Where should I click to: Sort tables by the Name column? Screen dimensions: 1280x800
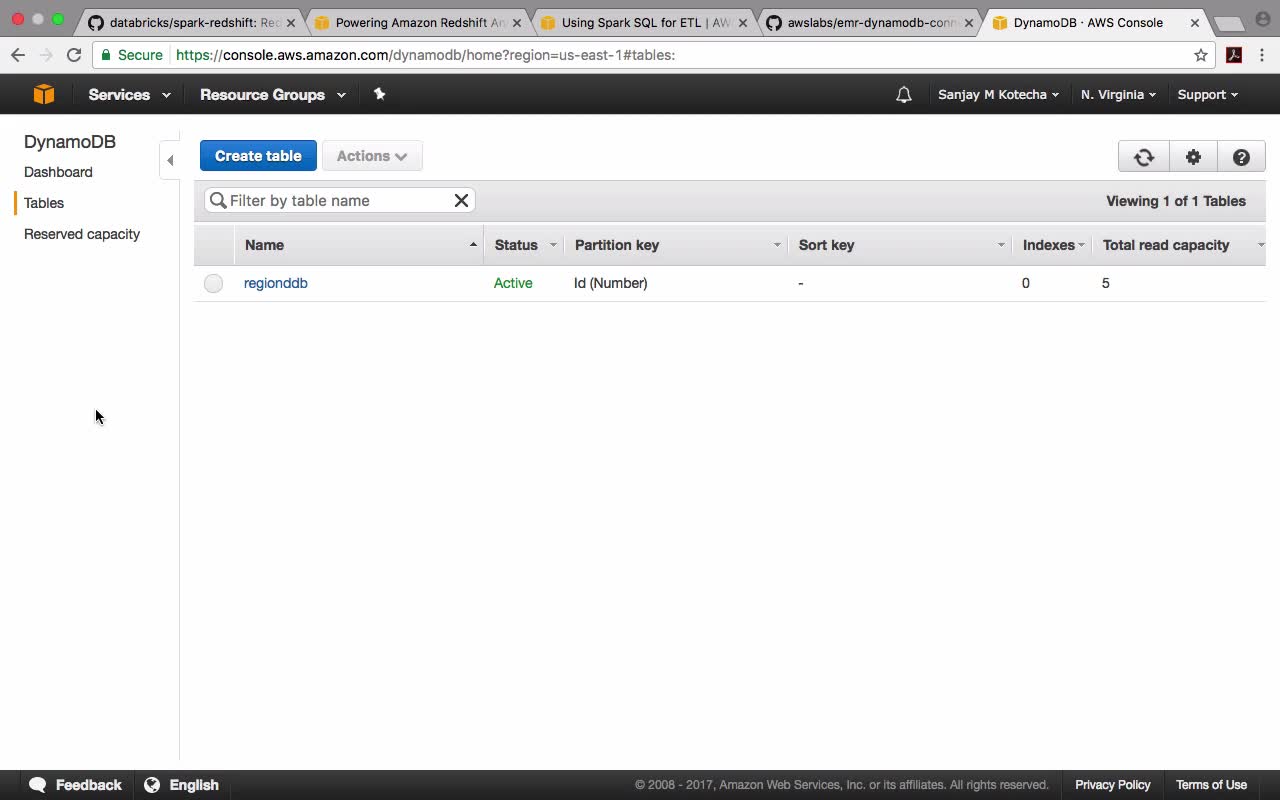point(359,245)
